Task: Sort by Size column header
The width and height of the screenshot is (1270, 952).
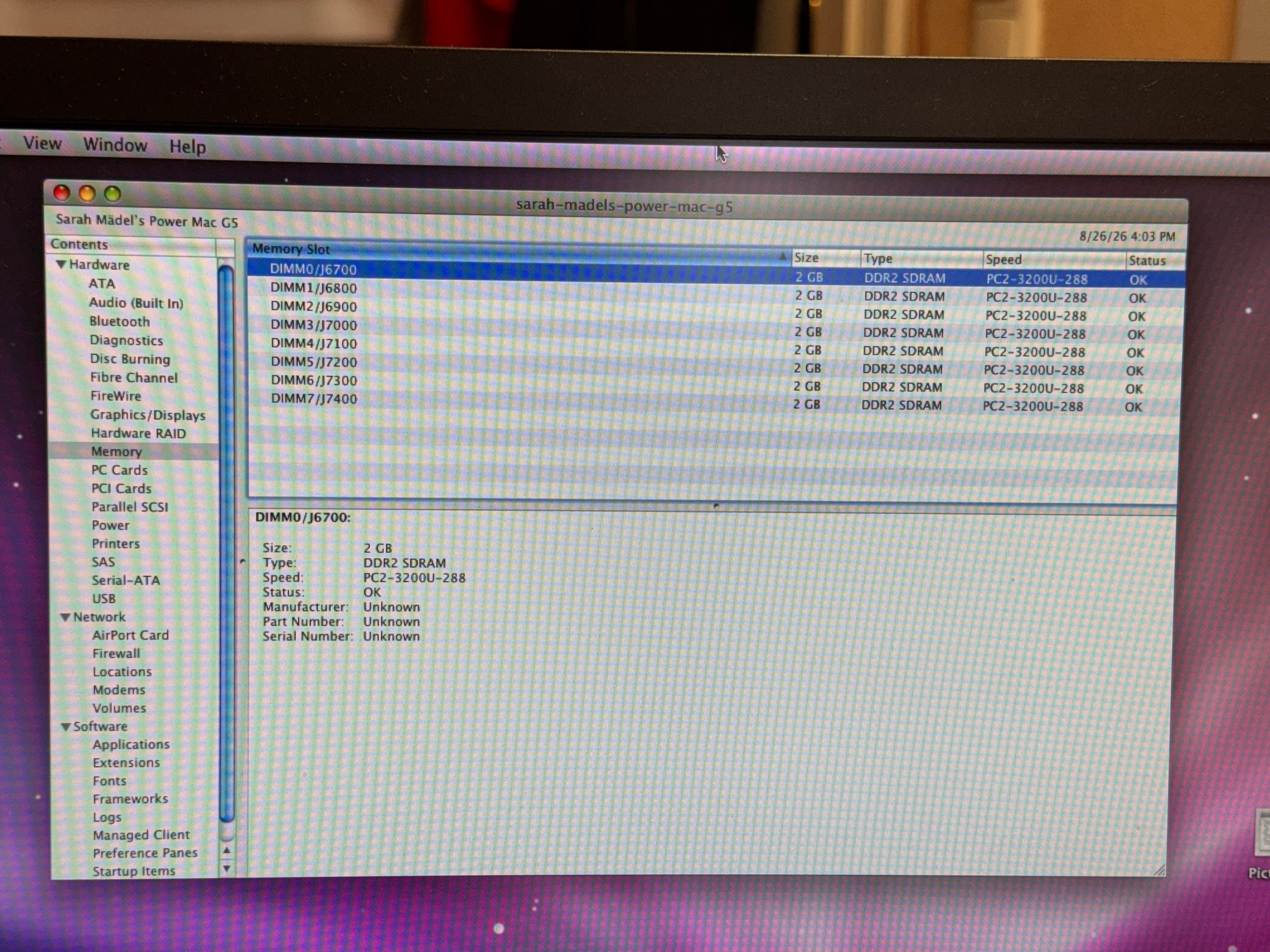Action: pyautogui.click(x=826, y=258)
